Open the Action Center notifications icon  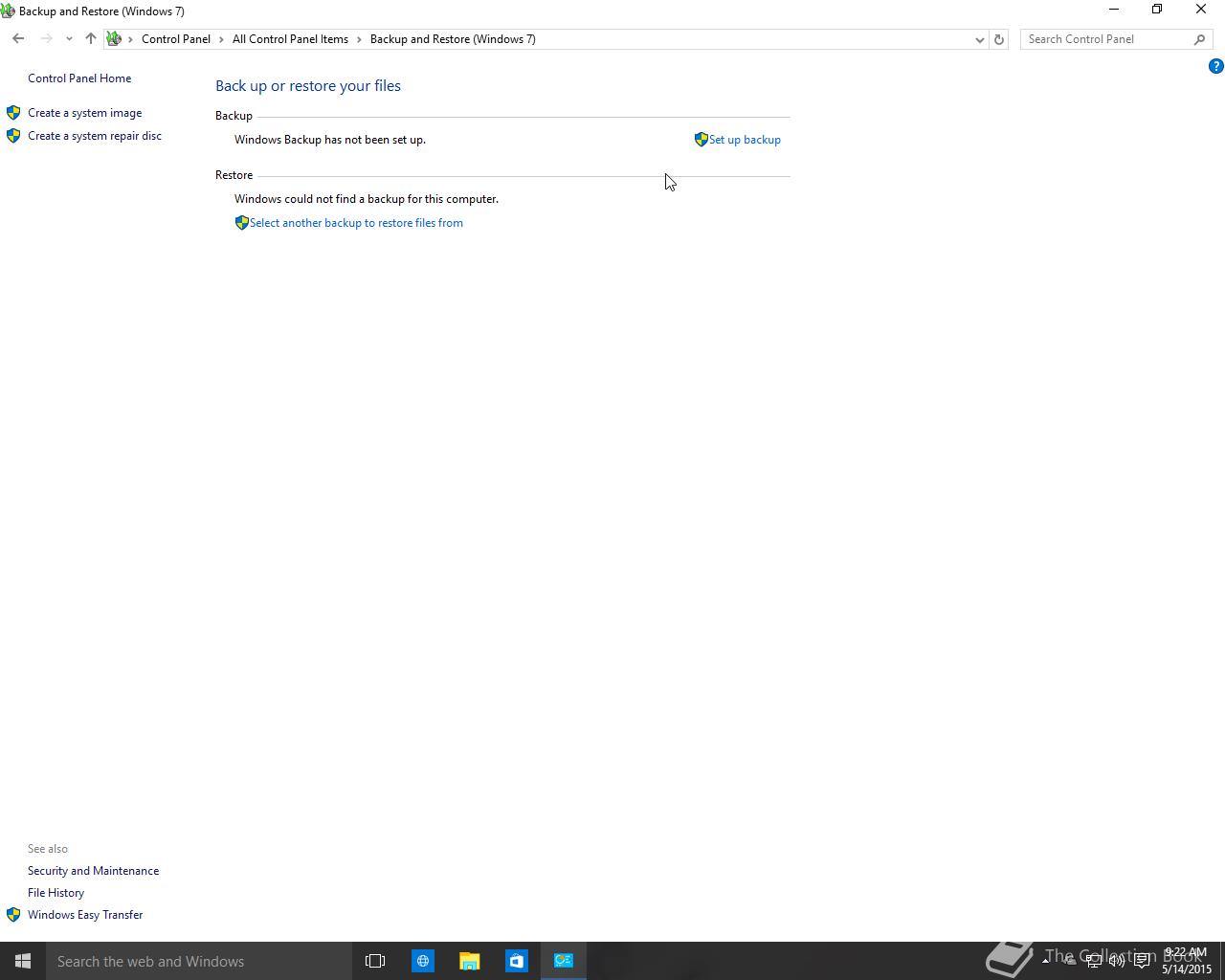coord(1142,961)
